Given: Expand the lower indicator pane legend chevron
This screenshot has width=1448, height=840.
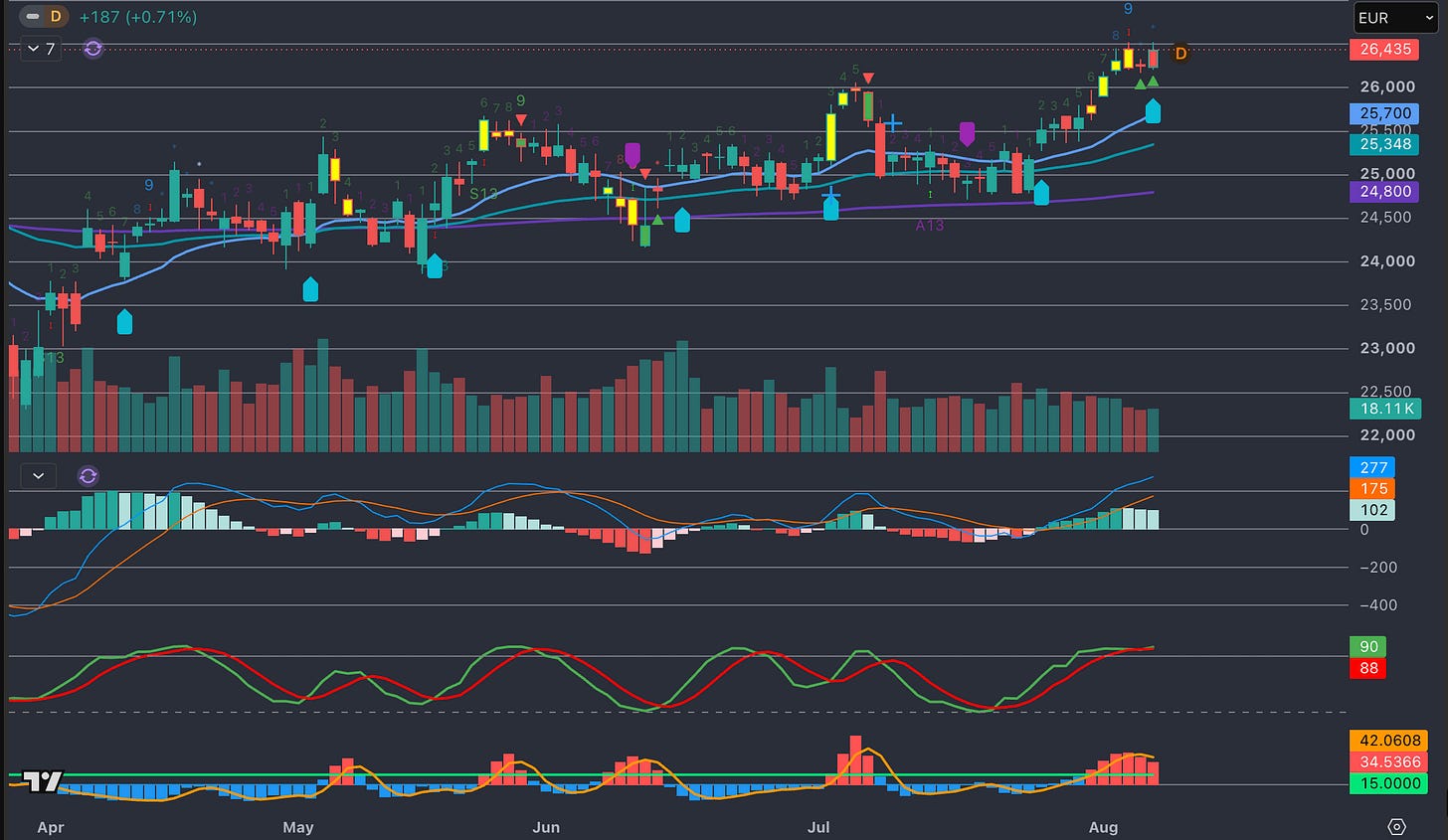Looking at the screenshot, I should 38,476.
